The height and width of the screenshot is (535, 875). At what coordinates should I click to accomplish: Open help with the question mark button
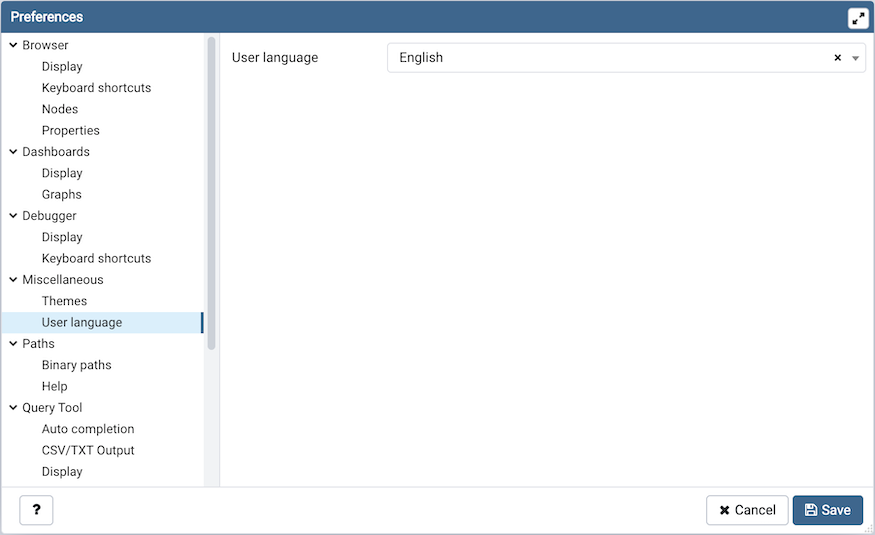pos(36,510)
